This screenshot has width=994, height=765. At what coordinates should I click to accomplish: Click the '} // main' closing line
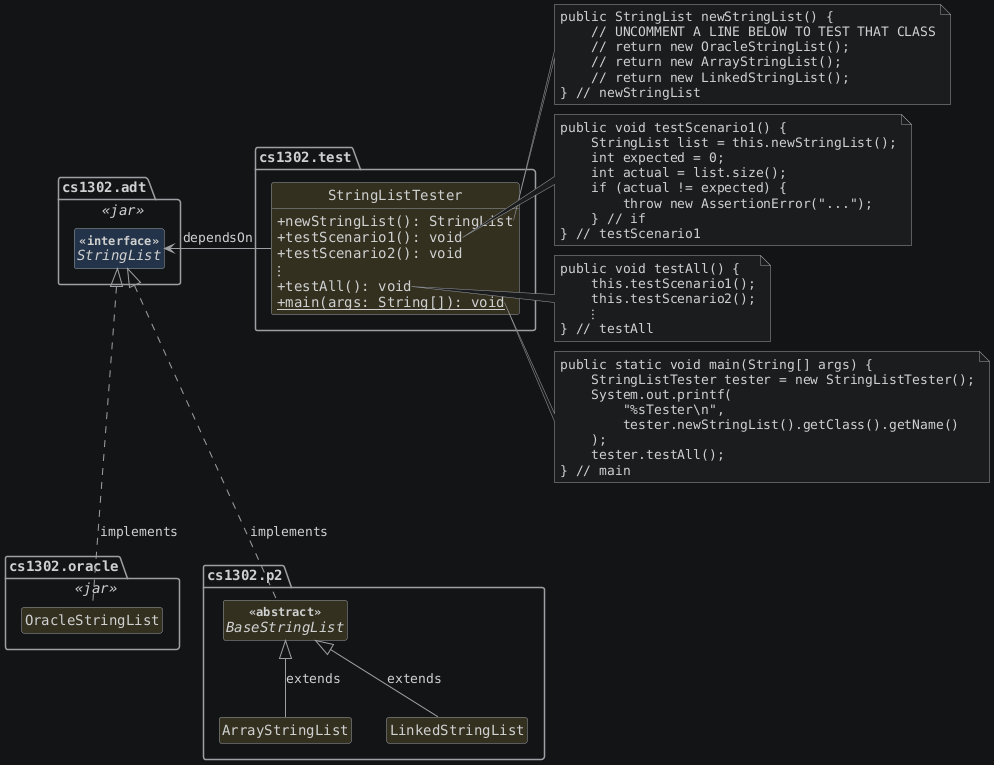(x=595, y=470)
